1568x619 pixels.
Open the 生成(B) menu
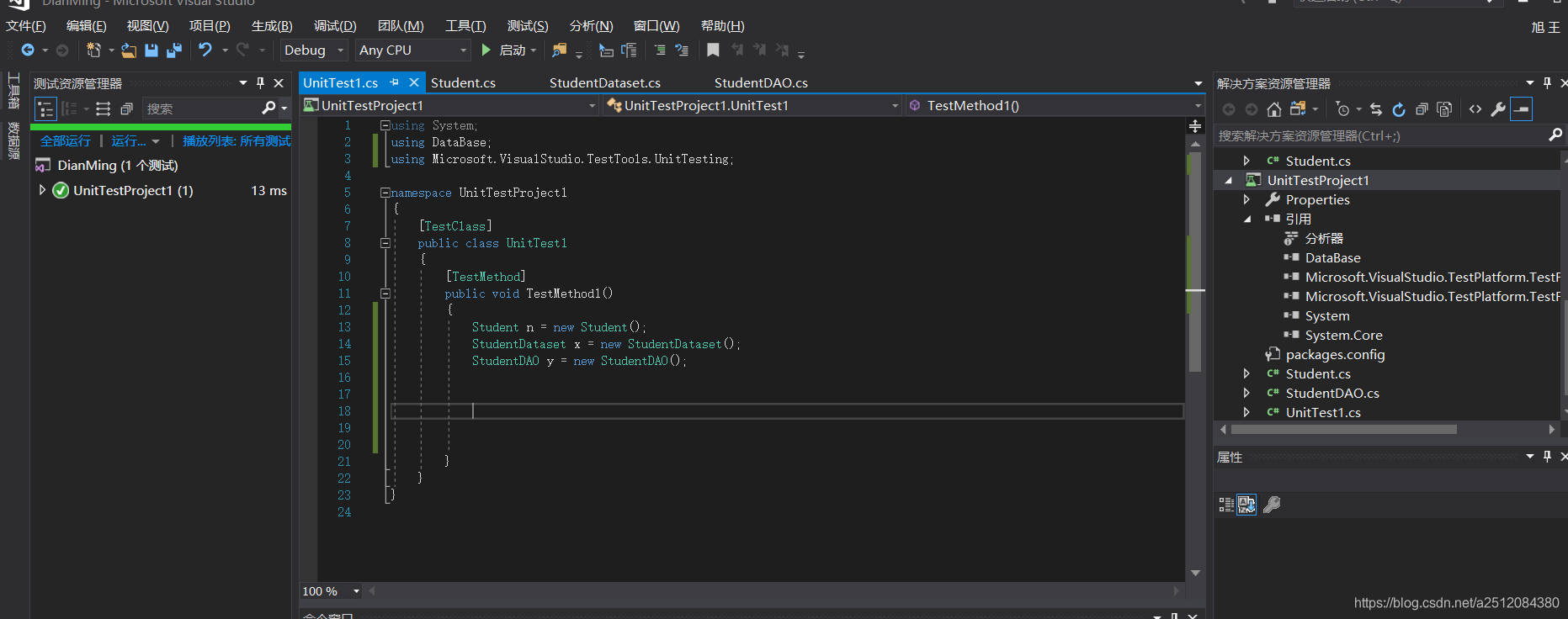tap(272, 26)
